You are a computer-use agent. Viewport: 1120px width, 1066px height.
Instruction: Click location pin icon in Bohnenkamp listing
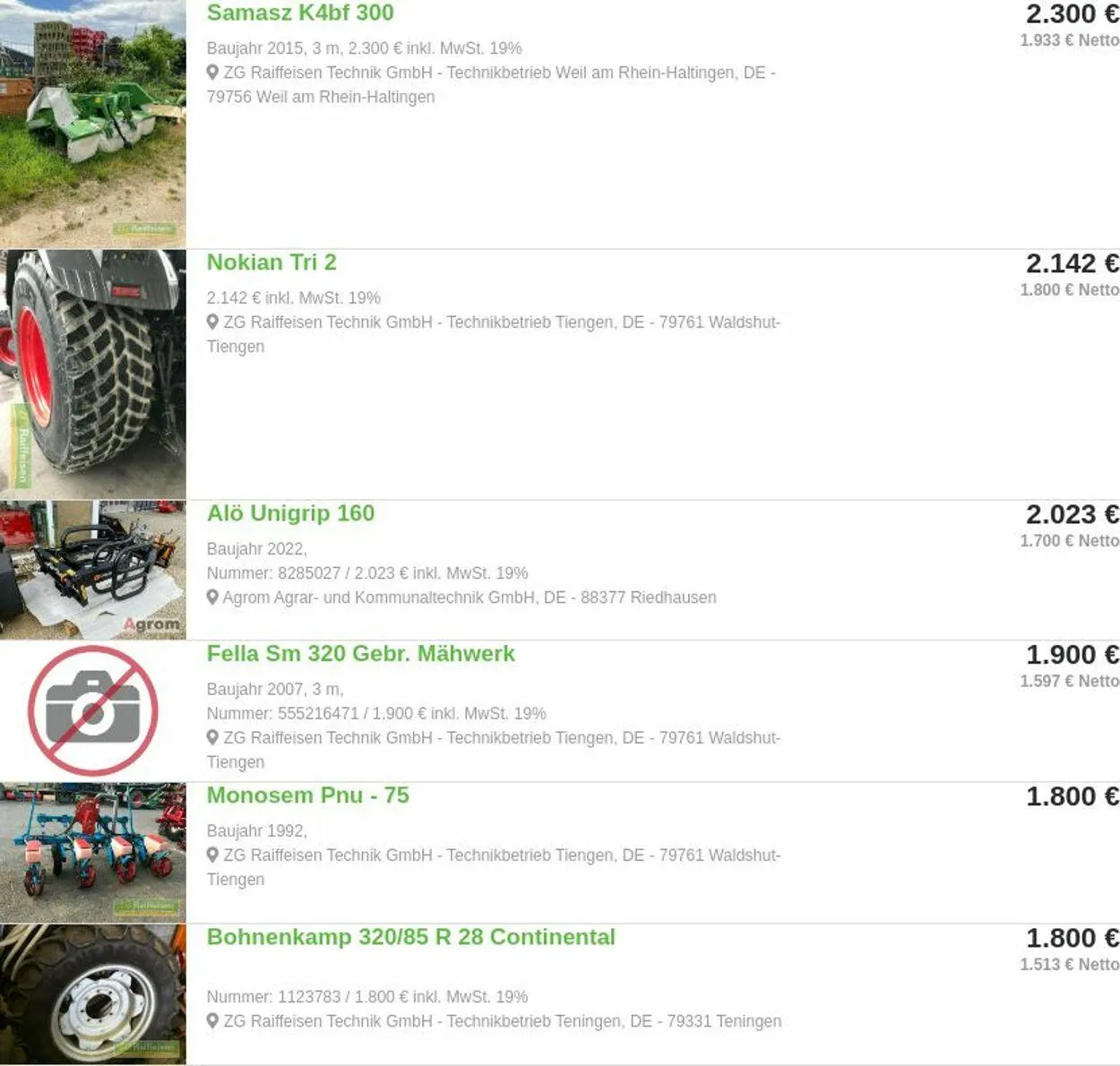212,1020
